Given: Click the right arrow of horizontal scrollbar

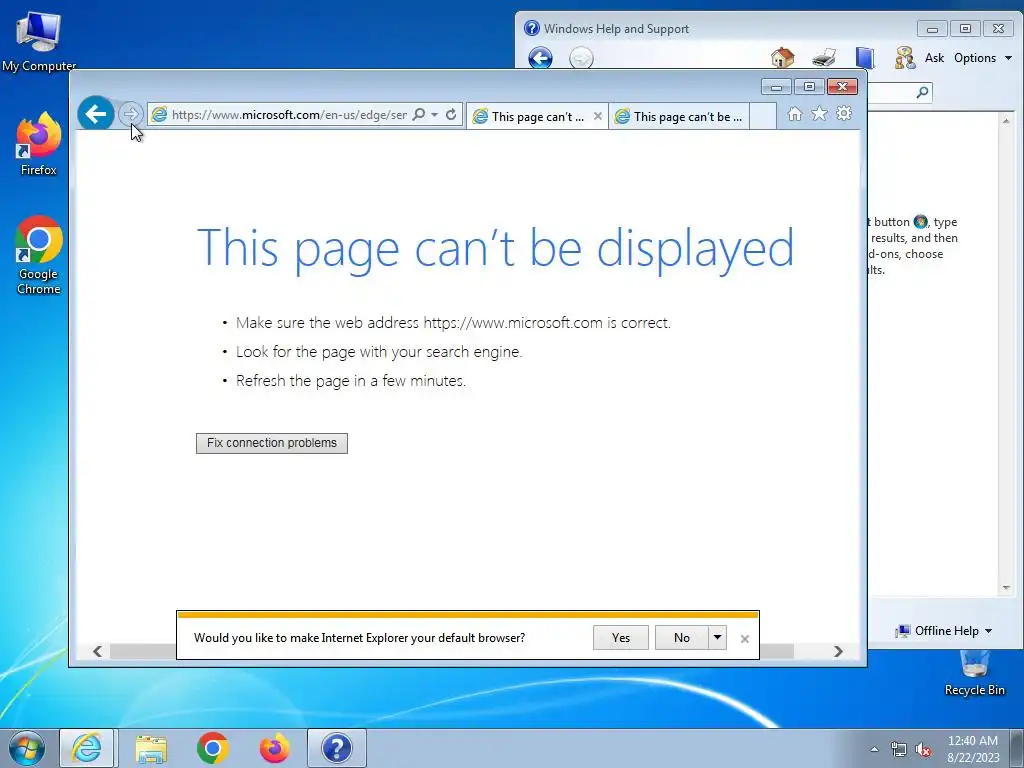Looking at the screenshot, I should click(839, 651).
